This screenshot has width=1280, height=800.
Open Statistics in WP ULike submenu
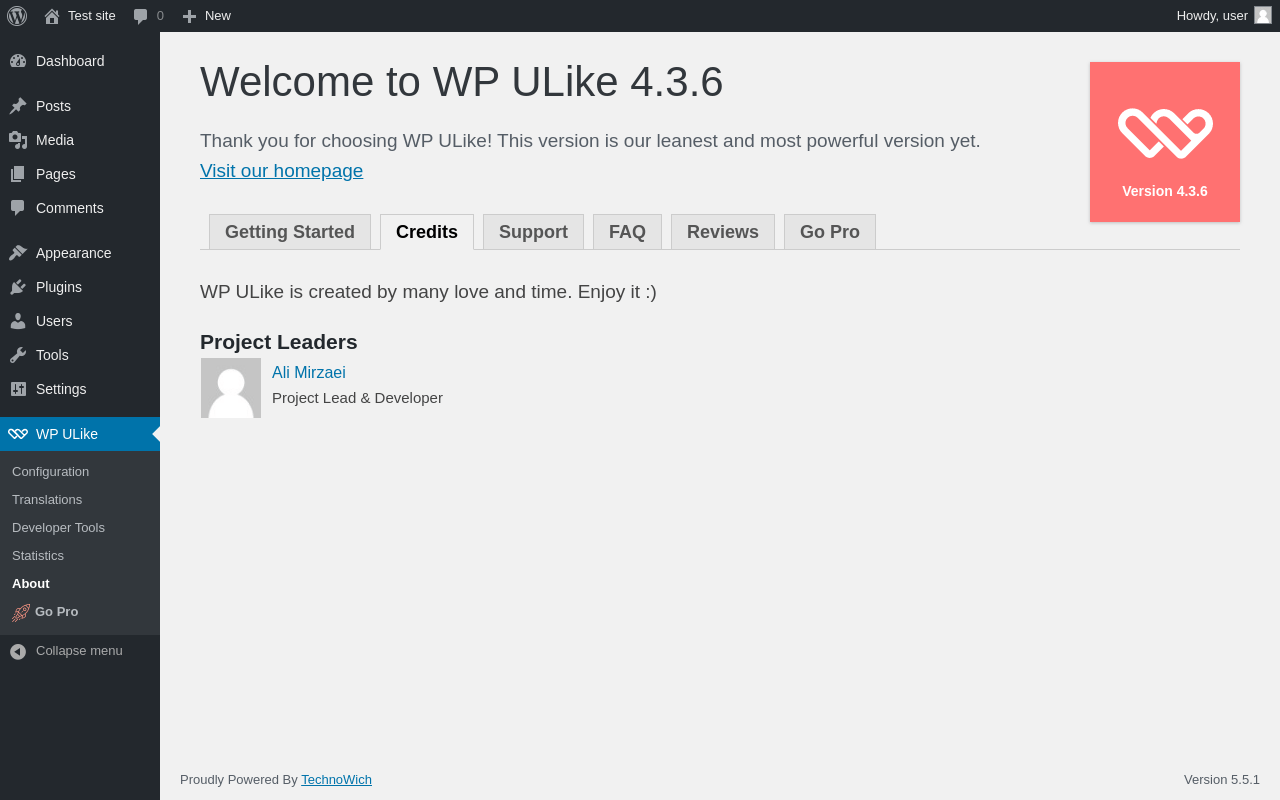coord(38,555)
